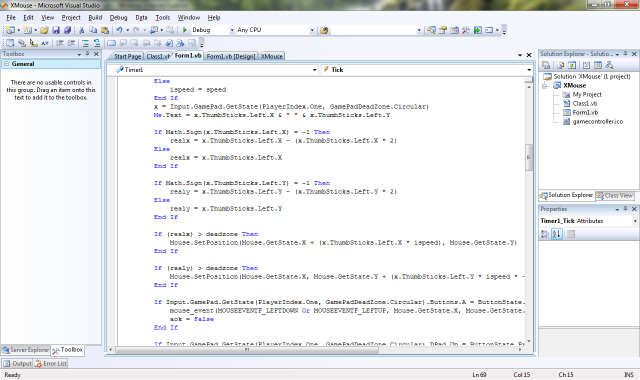
Task: Open the Project menu
Action: (x=71, y=18)
